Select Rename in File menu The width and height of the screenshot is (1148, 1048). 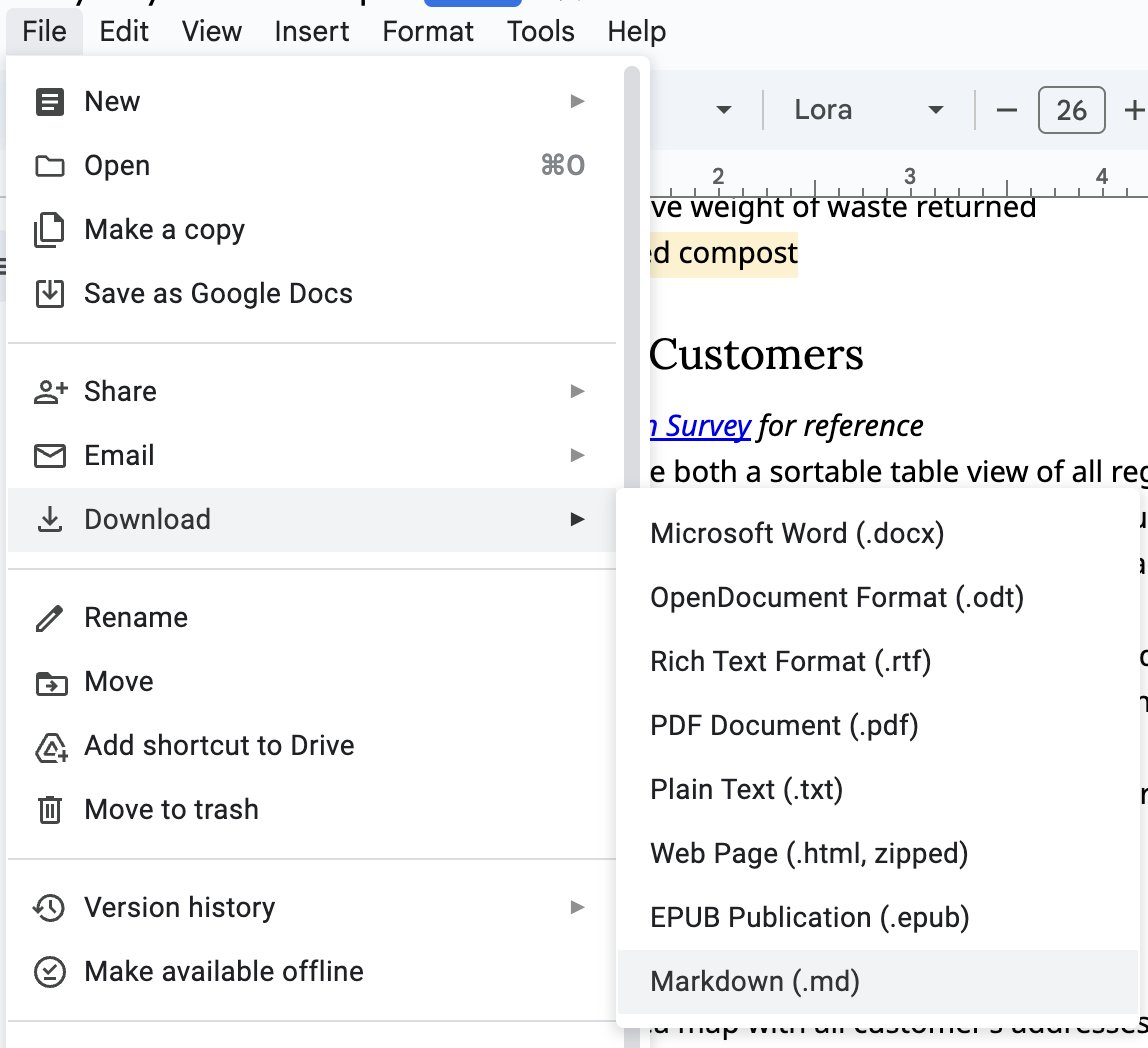point(312,618)
